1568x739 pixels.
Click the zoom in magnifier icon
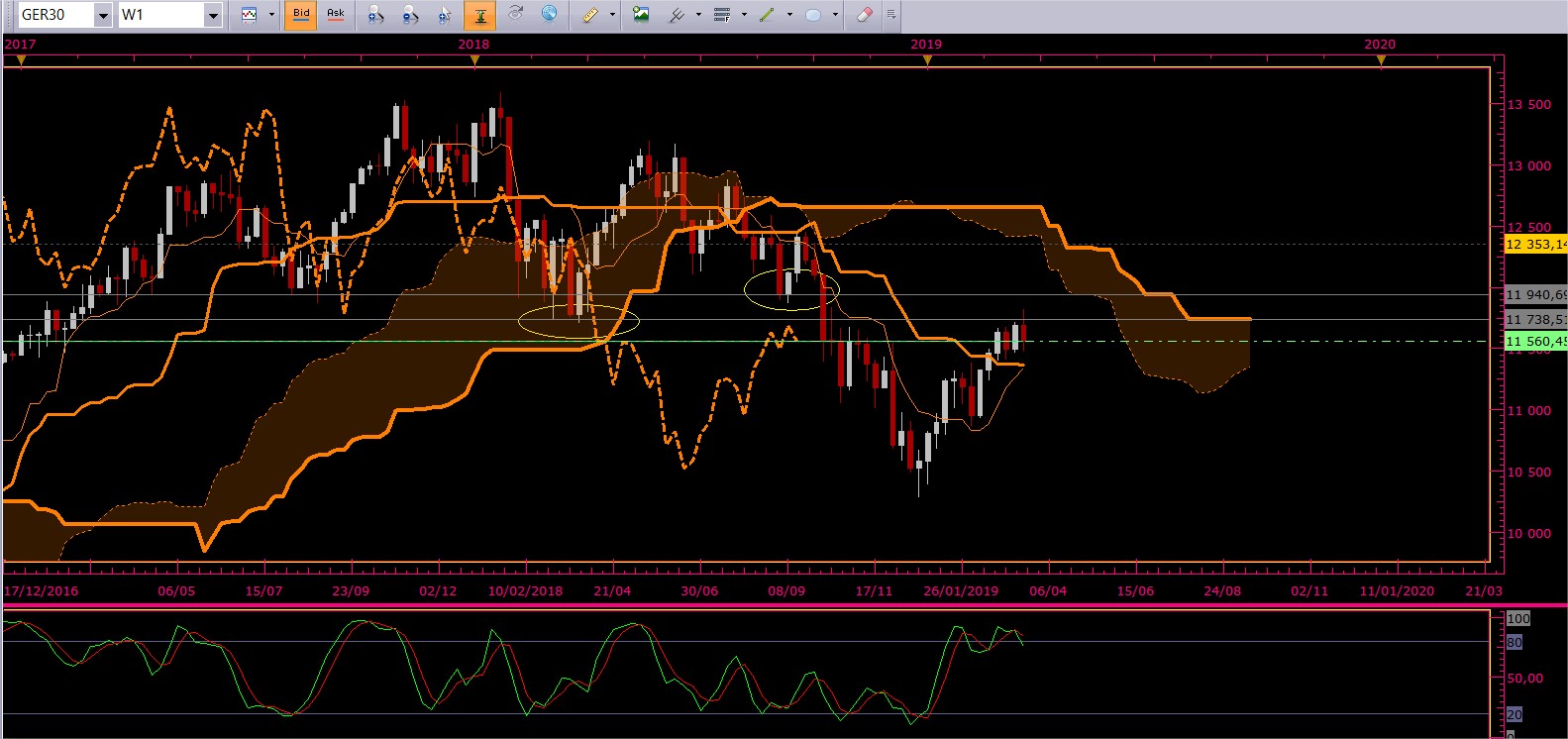point(376,15)
